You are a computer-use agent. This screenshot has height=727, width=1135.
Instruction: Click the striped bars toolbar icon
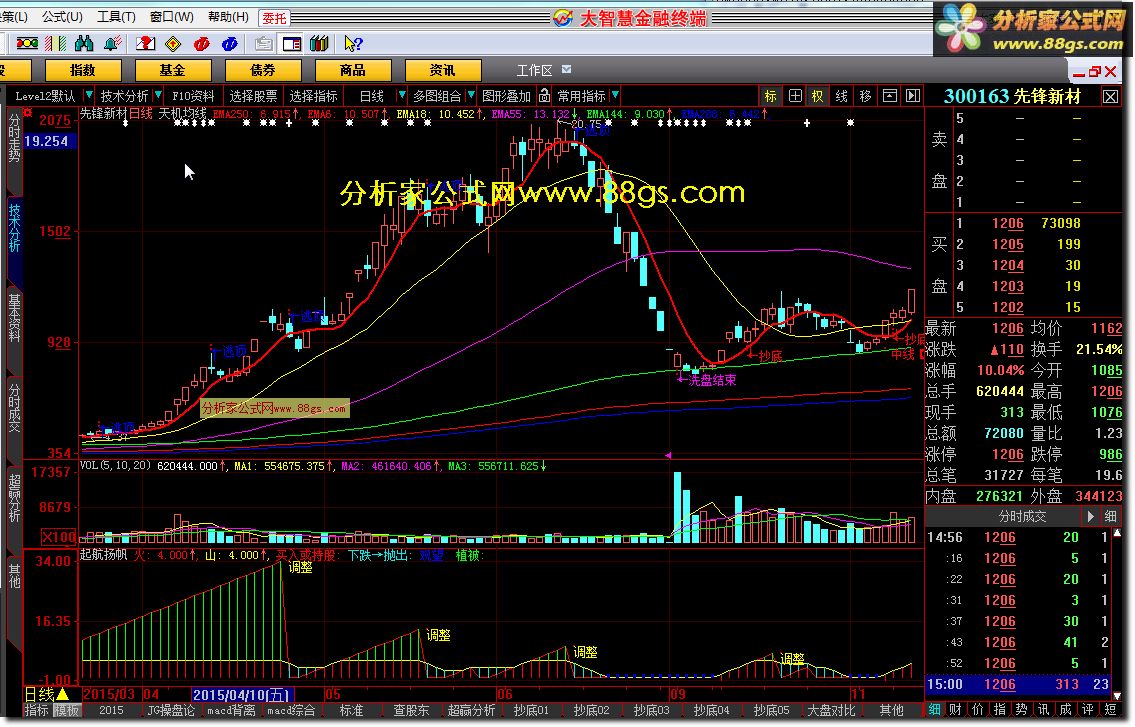tap(56, 44)
